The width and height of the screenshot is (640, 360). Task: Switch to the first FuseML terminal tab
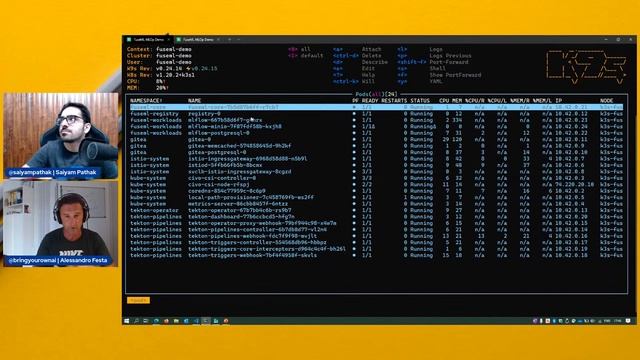pyautogui.click(x=148, y=40)
